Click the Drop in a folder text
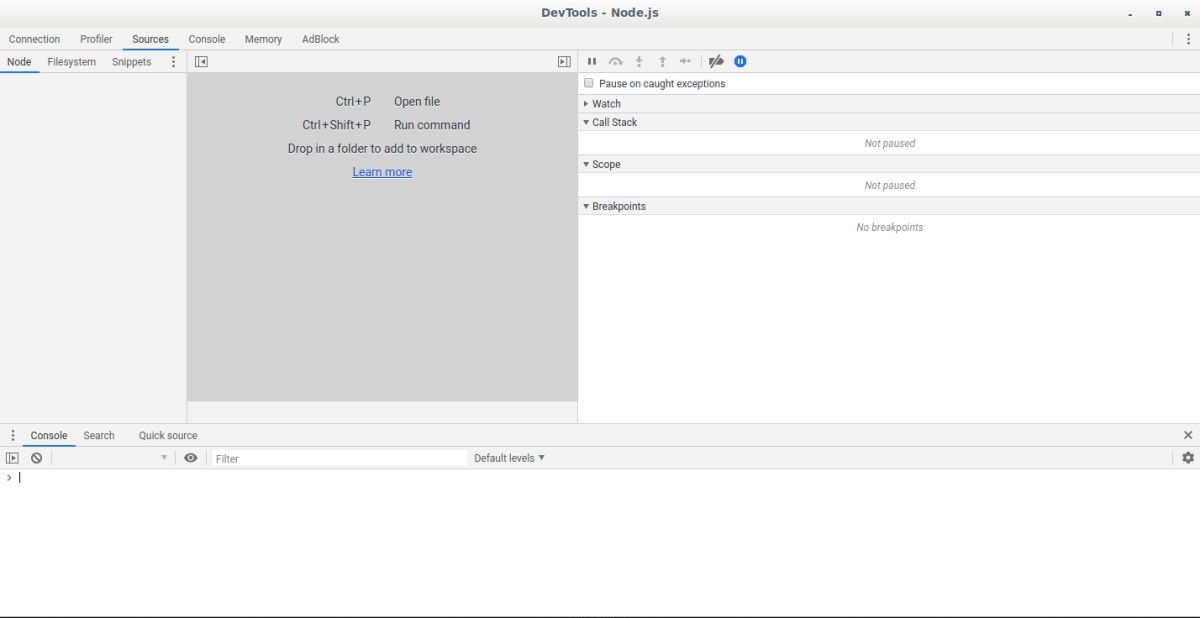 [382, 148]
